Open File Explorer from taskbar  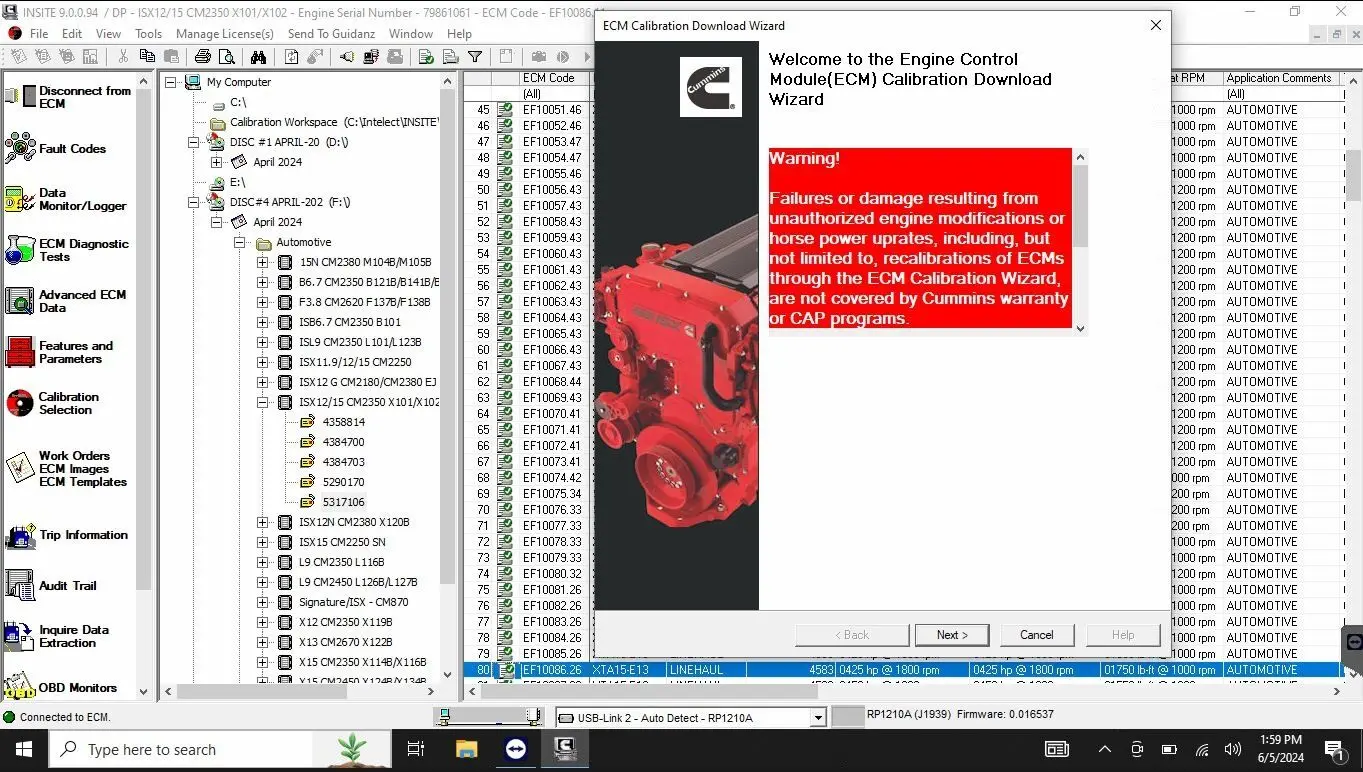466,749
